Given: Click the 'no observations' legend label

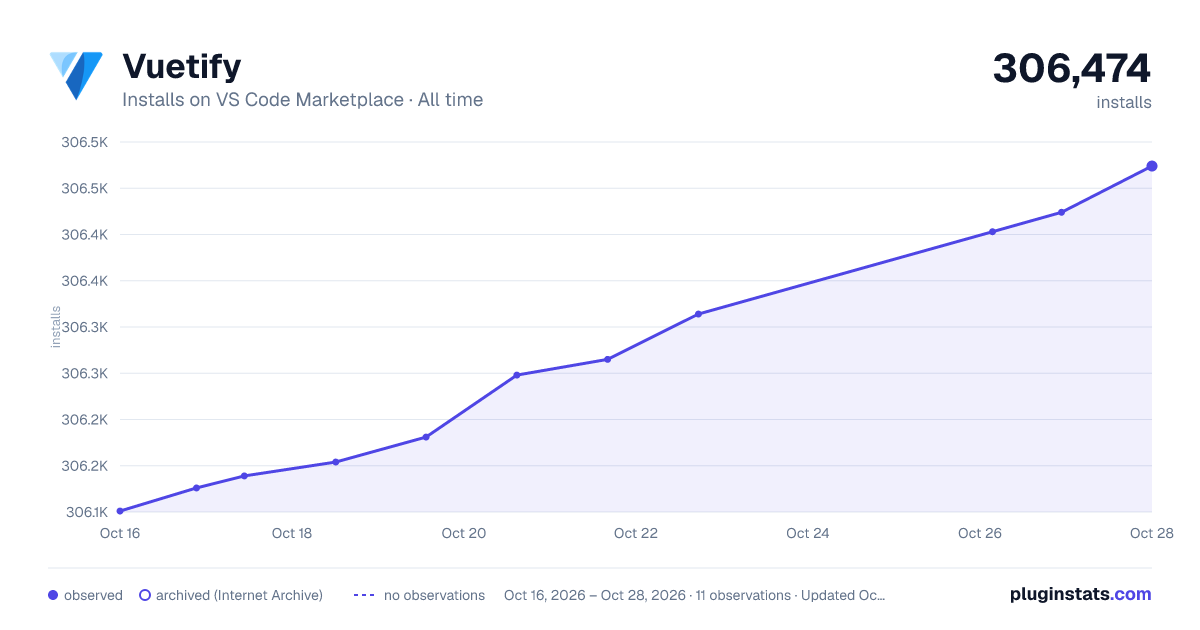Looking at the screenshot, I should pyautogui.click(x=434, y=595).
